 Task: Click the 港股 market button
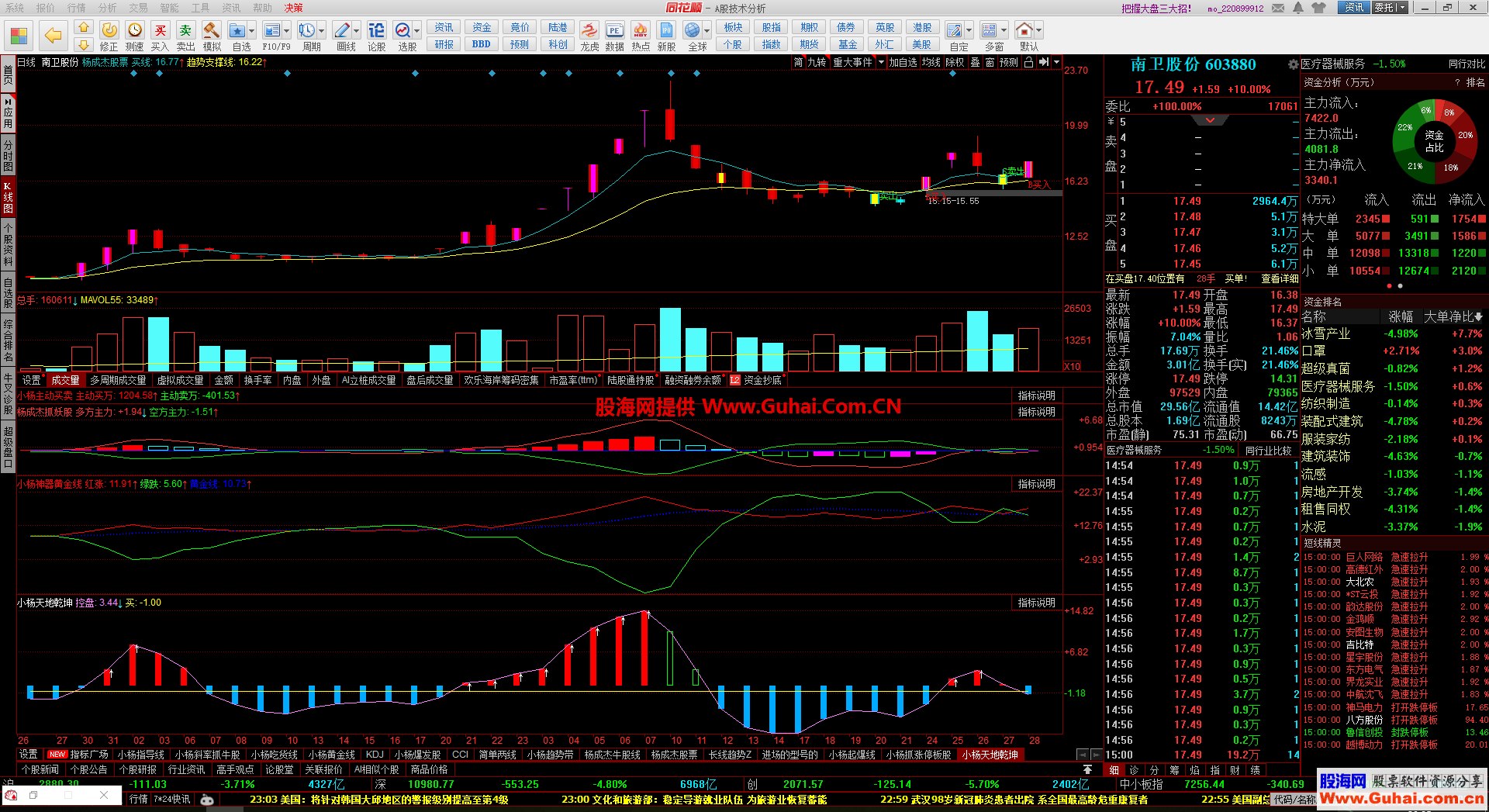pyautogui.click(x=922, y=27)
